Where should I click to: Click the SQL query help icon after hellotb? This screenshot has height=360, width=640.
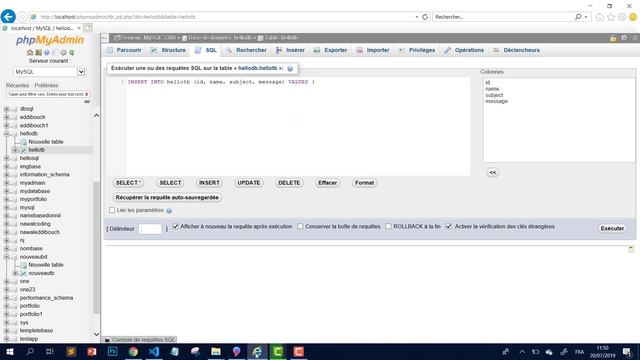coord(290,69)
